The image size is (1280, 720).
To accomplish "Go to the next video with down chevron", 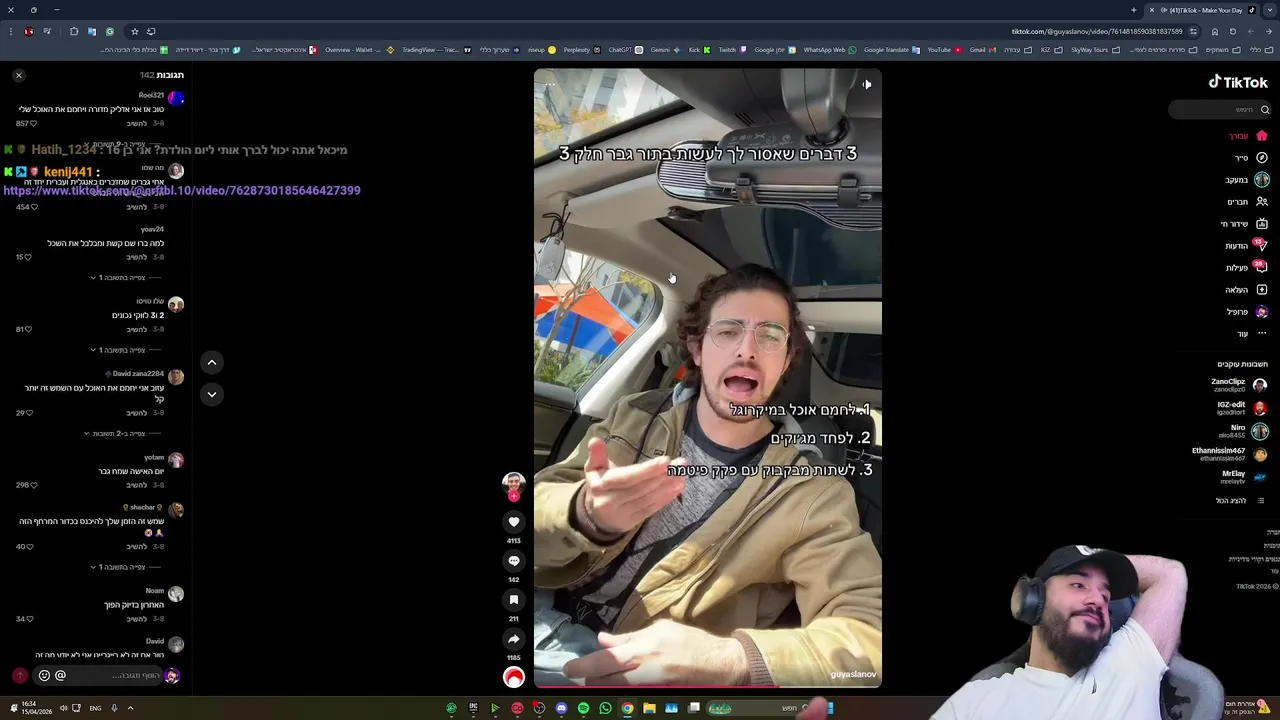I will [x=212, y=394].
